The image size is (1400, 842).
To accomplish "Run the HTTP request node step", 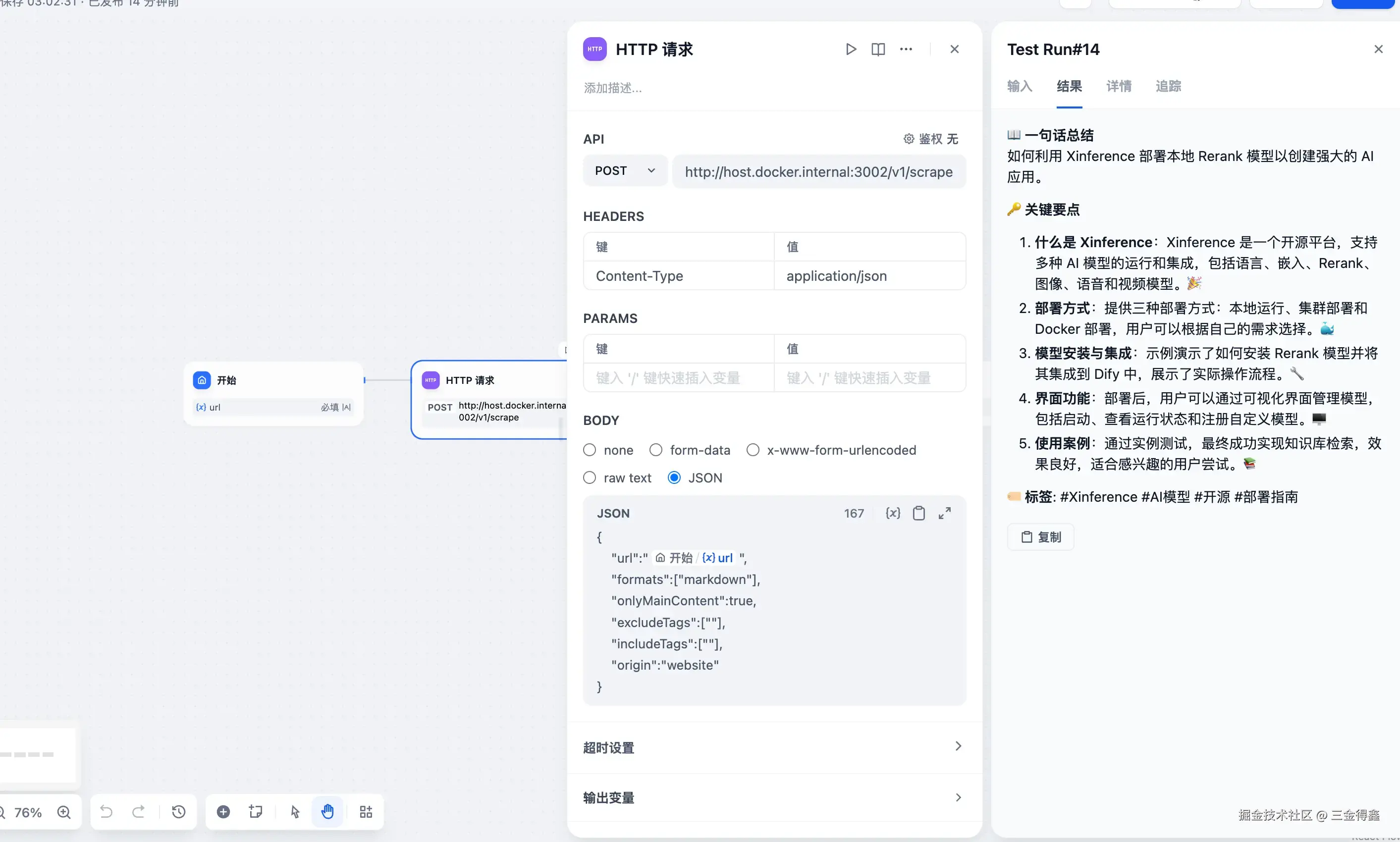I will [x=851, y=50].
